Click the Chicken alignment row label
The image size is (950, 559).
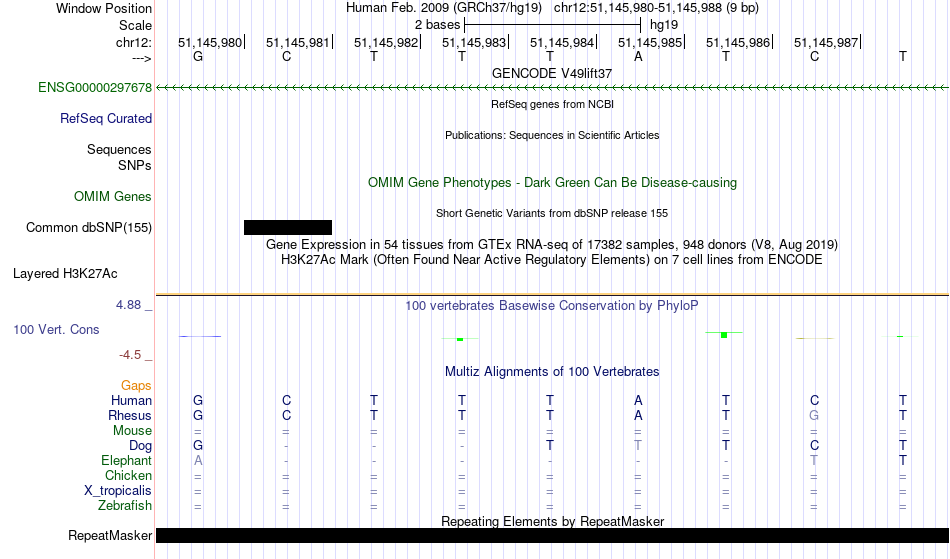128,475
